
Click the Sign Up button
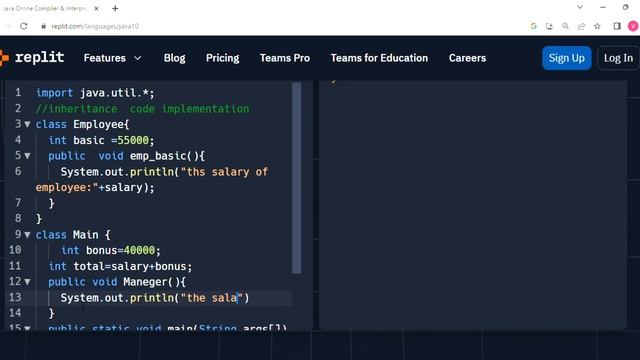pos(566,58)
